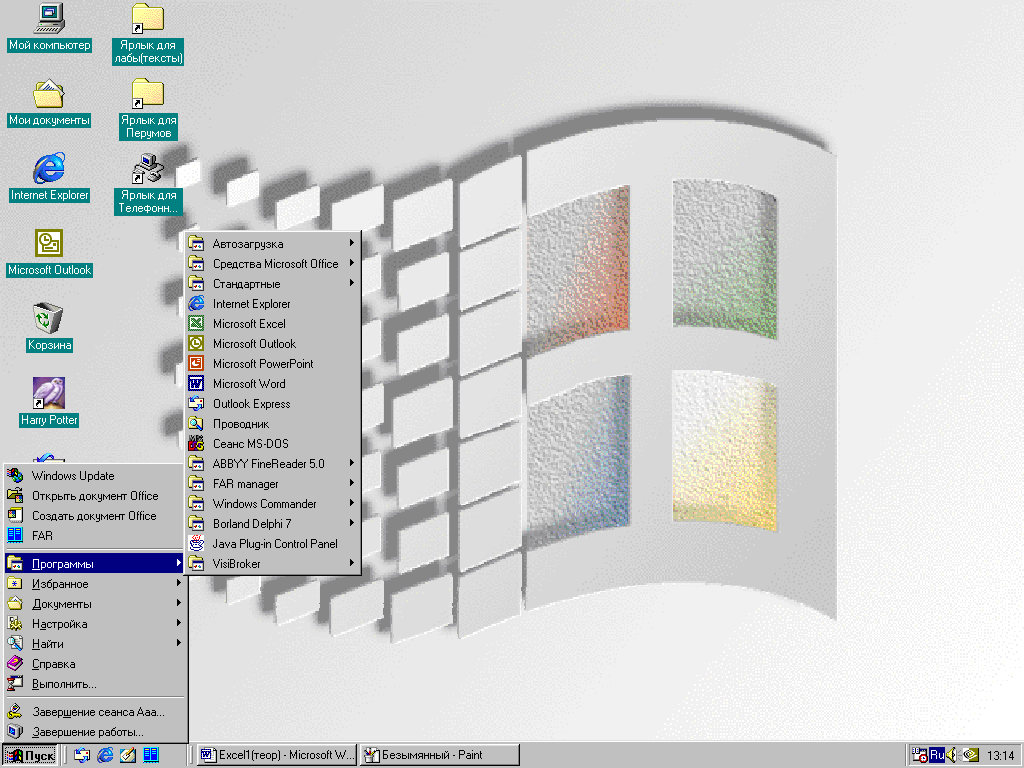1024x768 pixels.
Task: Click the FAR manager quick launch icon
Action: coord(151,756)
